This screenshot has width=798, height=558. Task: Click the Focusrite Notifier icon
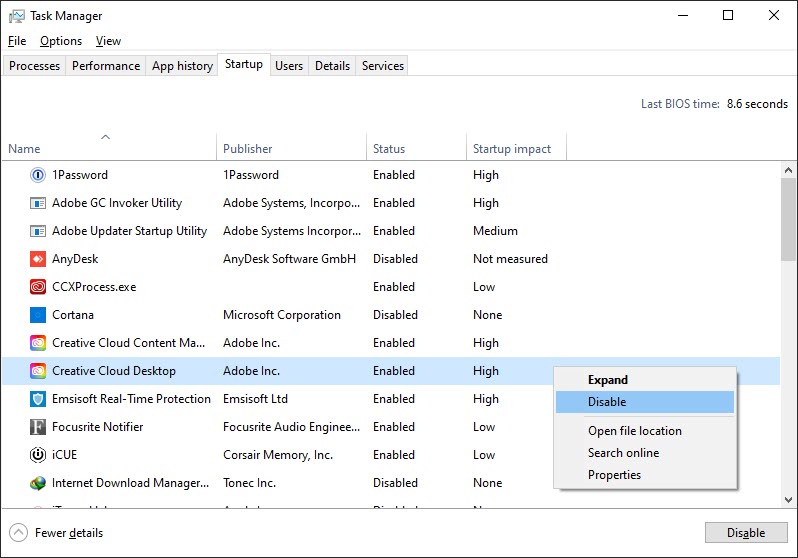pos(38,427)
